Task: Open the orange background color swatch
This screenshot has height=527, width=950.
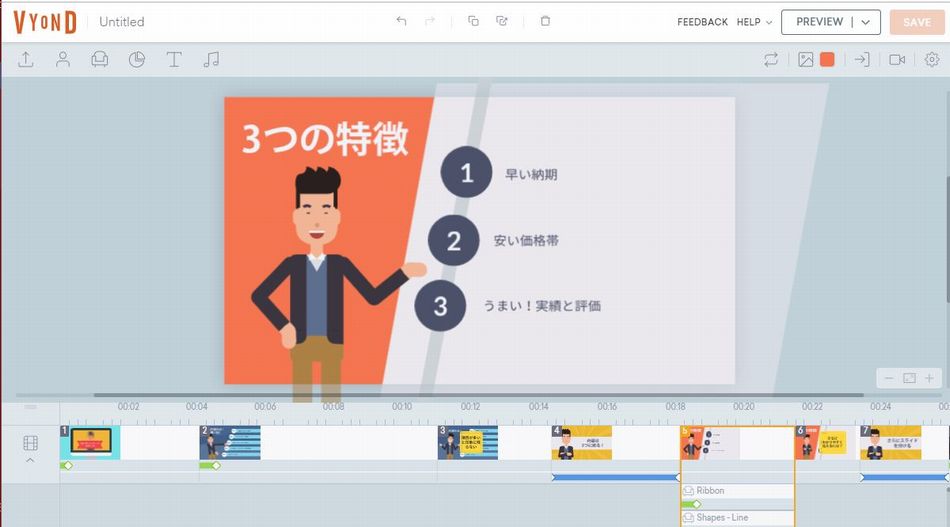Action: [x=827, y=59]
